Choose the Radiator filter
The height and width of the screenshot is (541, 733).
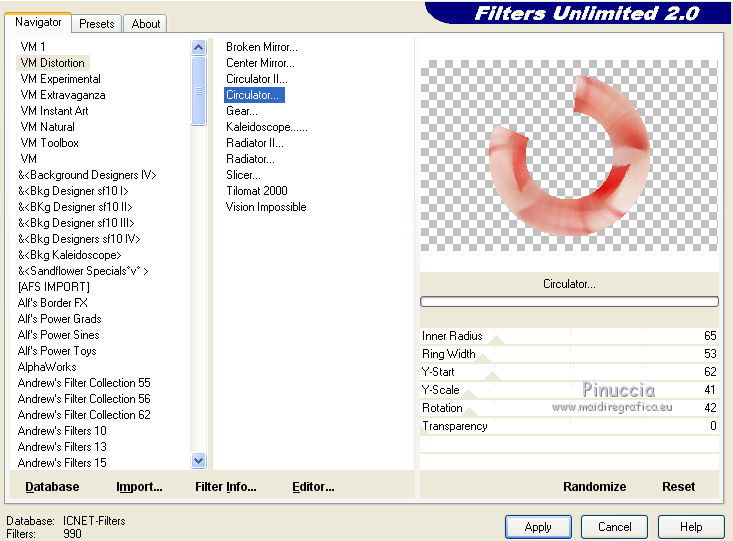[x=250, y=159]
